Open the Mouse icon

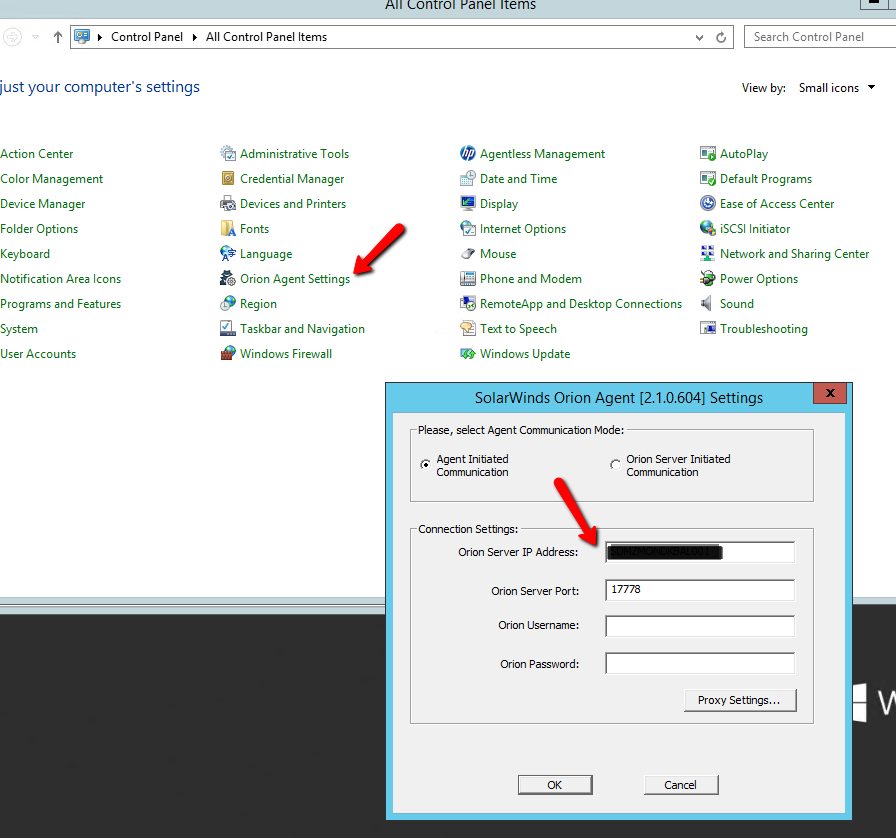coord(468,254)
